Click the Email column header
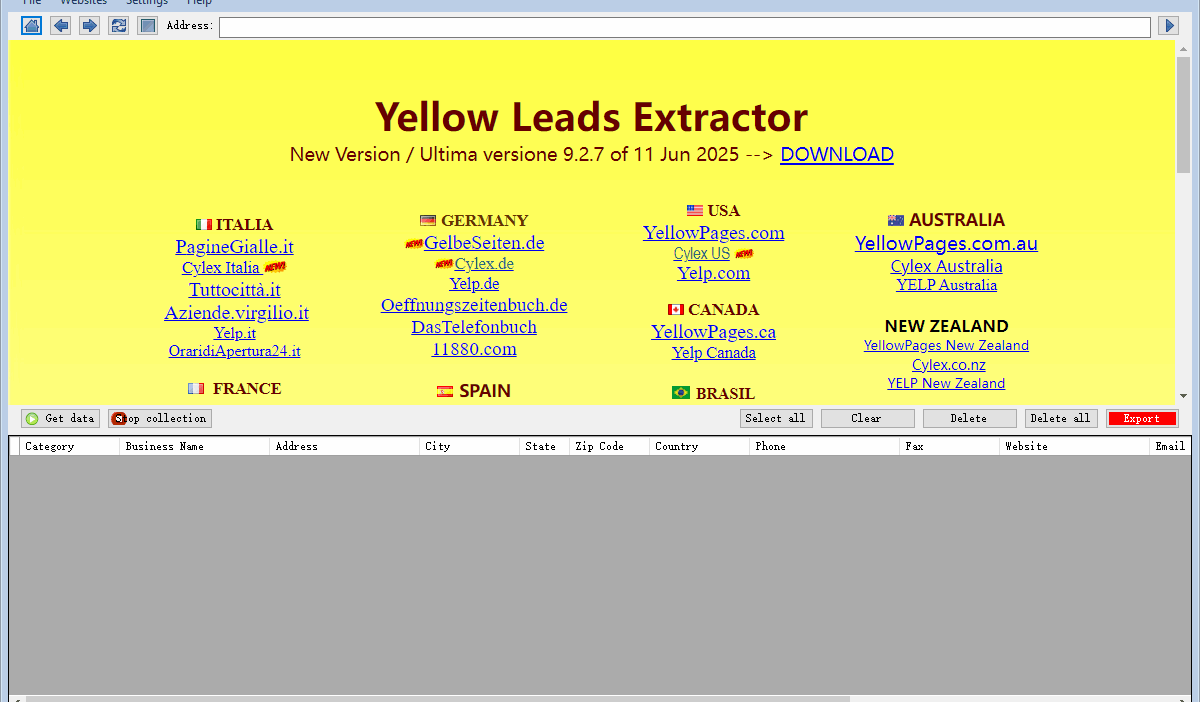 click(1170, 446)
